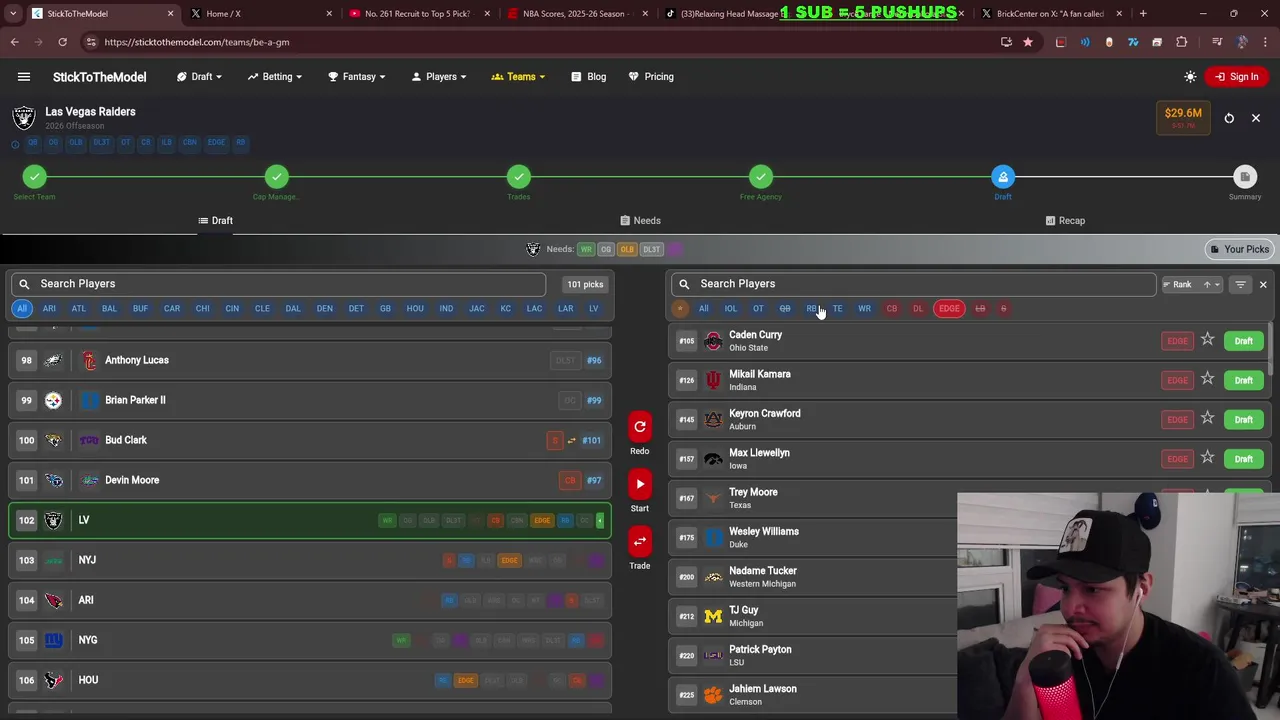Click the left Search Players field
This screenshot has width=1280, height=720.
tap(280, 284)
